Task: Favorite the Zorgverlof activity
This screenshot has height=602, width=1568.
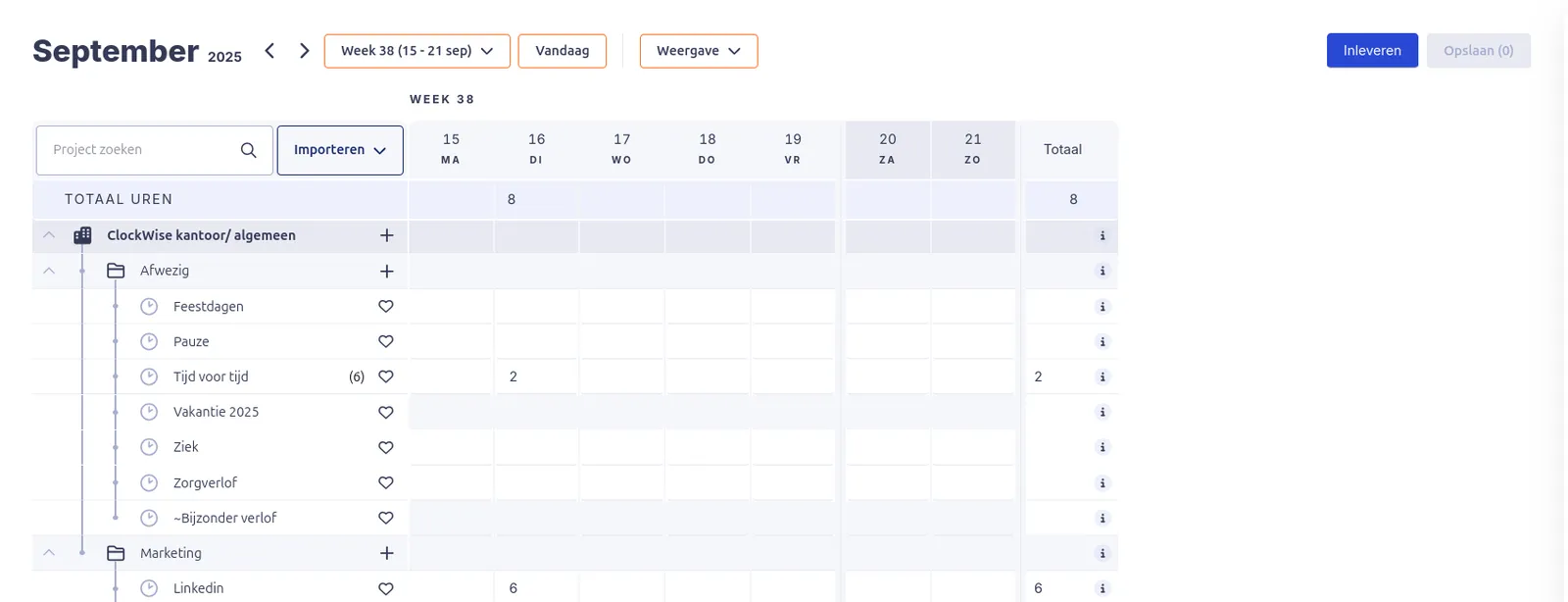Action: 386,482
